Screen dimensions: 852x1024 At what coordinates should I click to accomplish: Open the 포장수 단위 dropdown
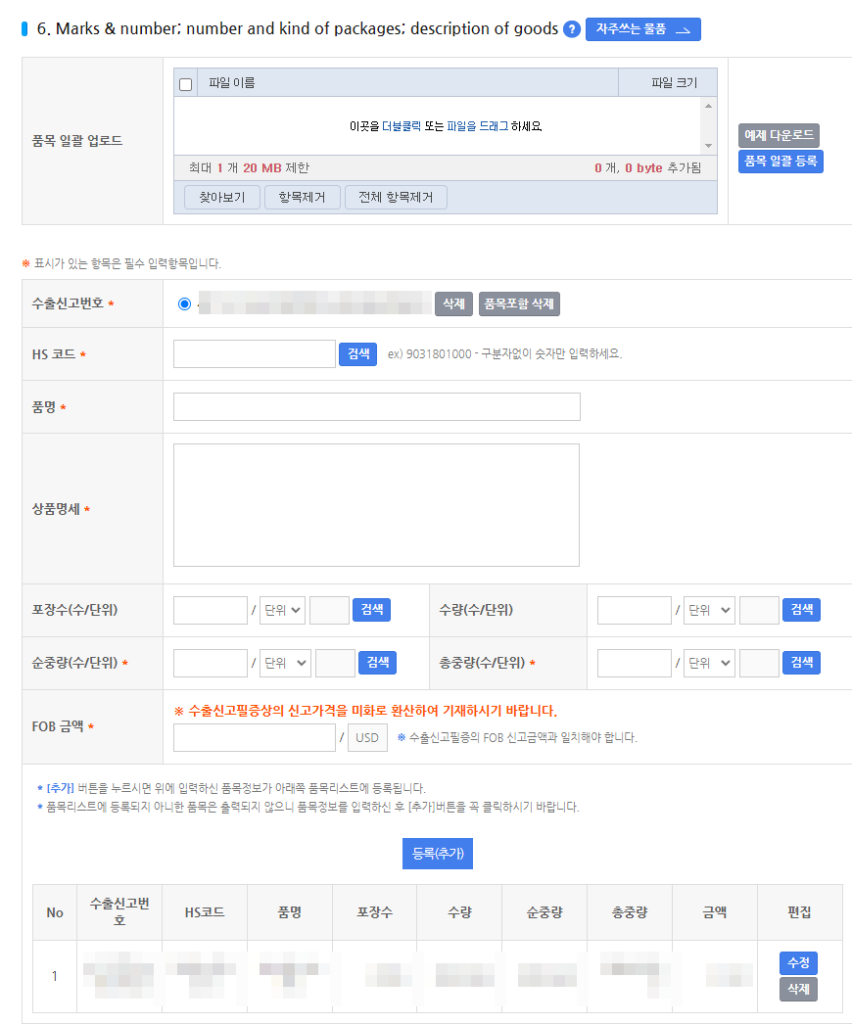[x=283, y=610]
